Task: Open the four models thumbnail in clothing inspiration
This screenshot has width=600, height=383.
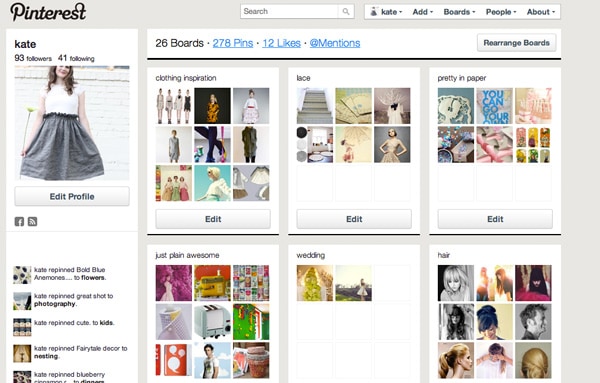Action: 174,106
